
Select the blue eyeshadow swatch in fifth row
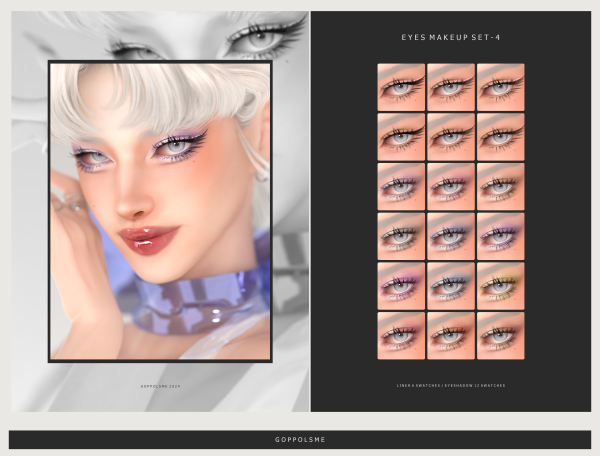pyautogui.click(x=451, y=286)
